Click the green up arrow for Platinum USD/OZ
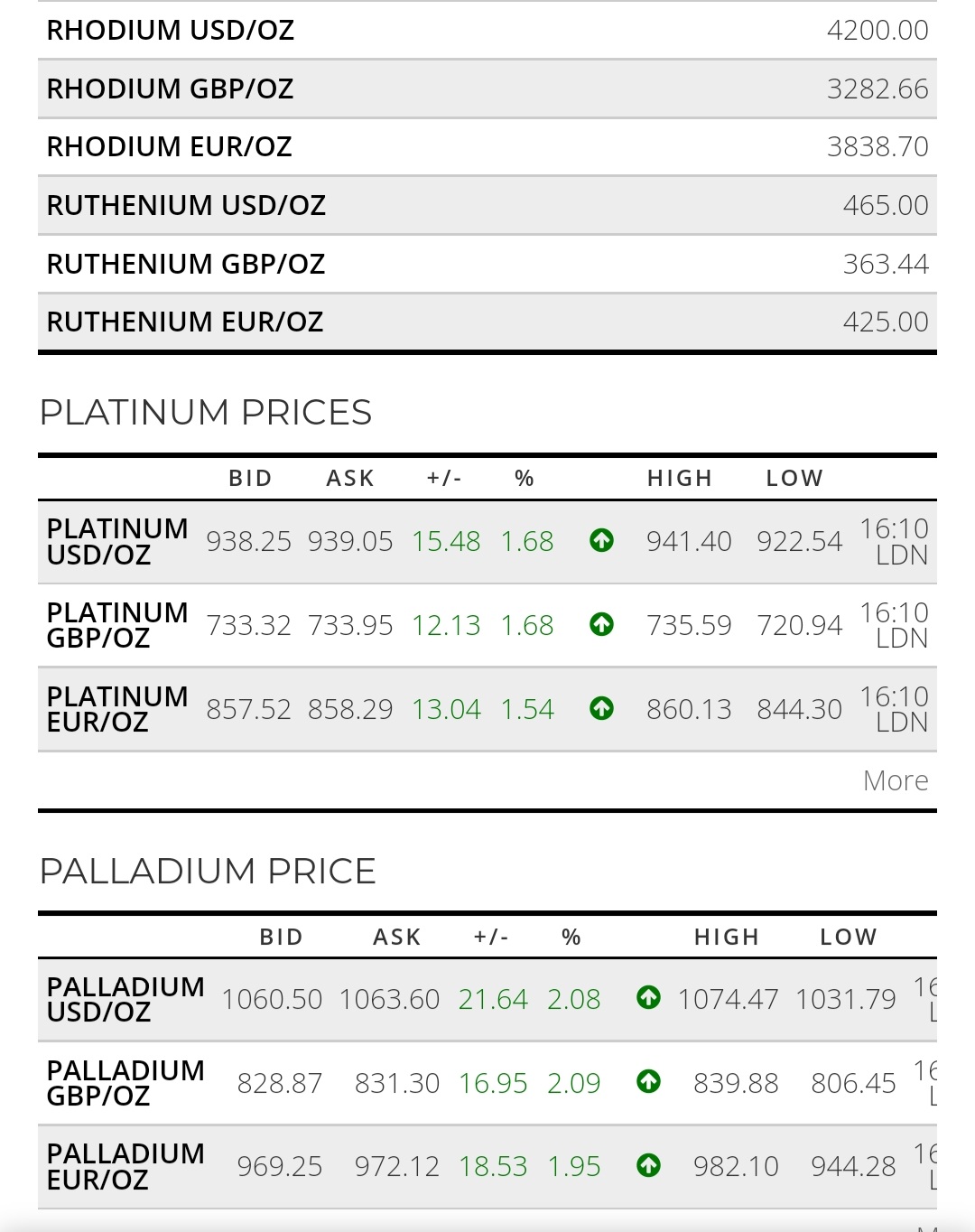This screenshot has width=975, height=1232. pos(601,541)
